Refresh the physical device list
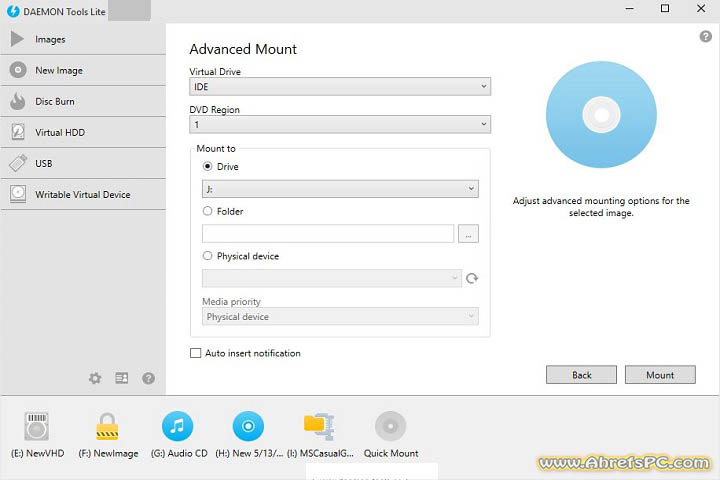 (472, 278)
